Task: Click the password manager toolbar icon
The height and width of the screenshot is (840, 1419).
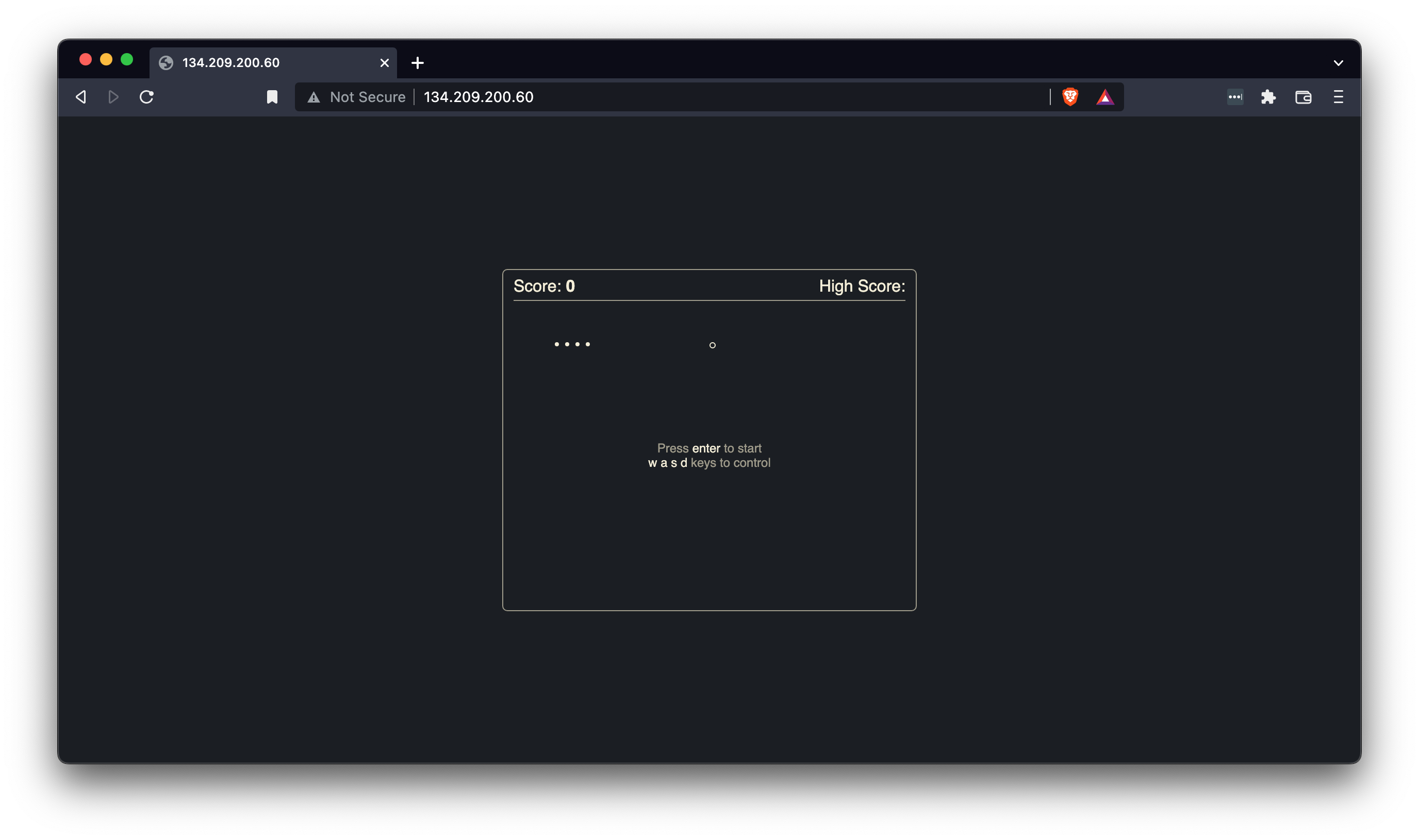Action: coord(1235,97)
